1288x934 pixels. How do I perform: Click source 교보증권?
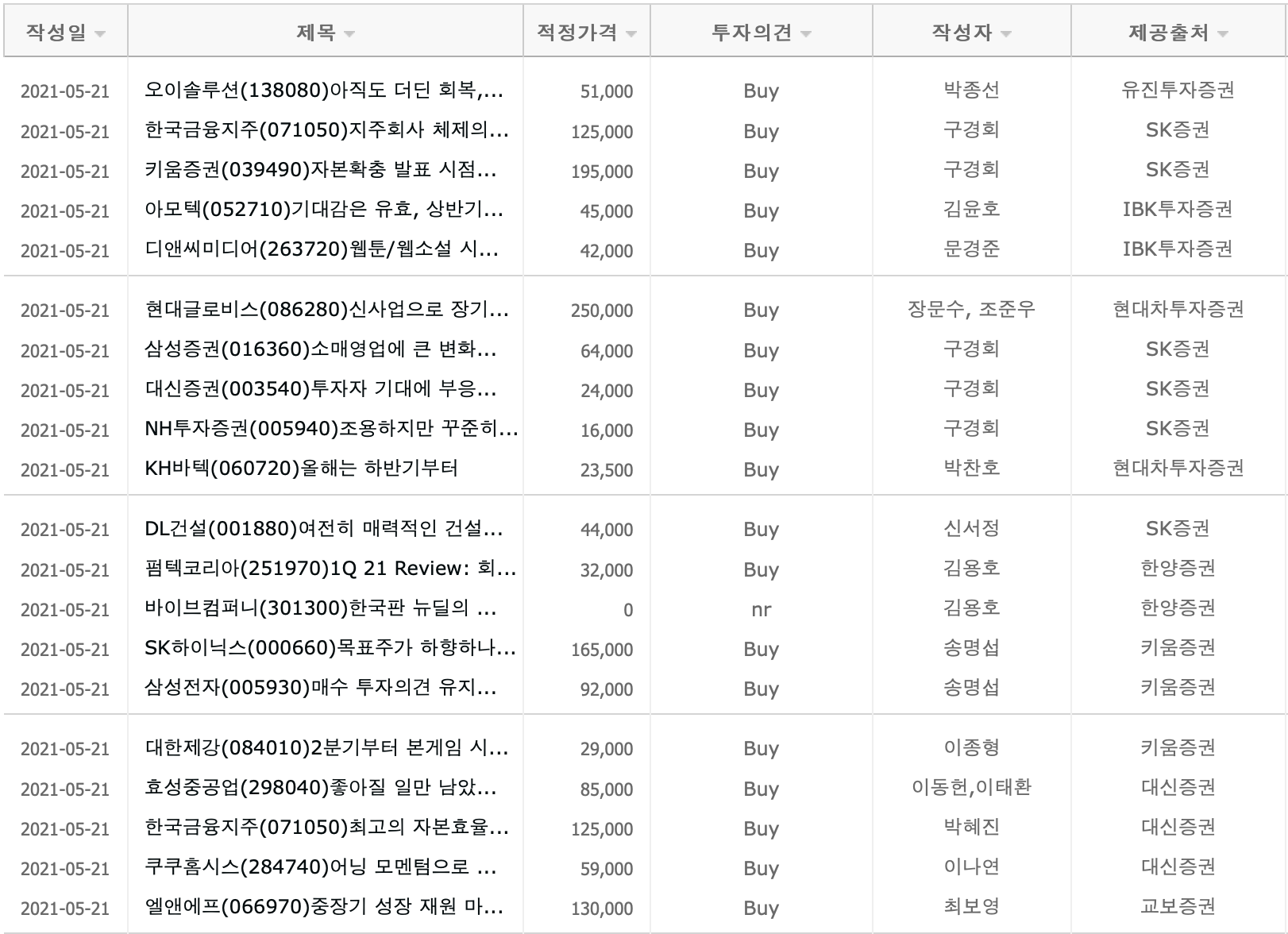1178,906
